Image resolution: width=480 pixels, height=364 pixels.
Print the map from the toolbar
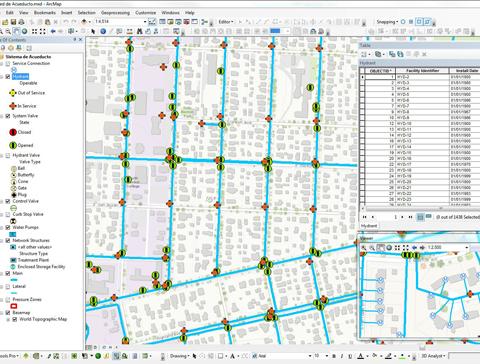coord(22,22)
